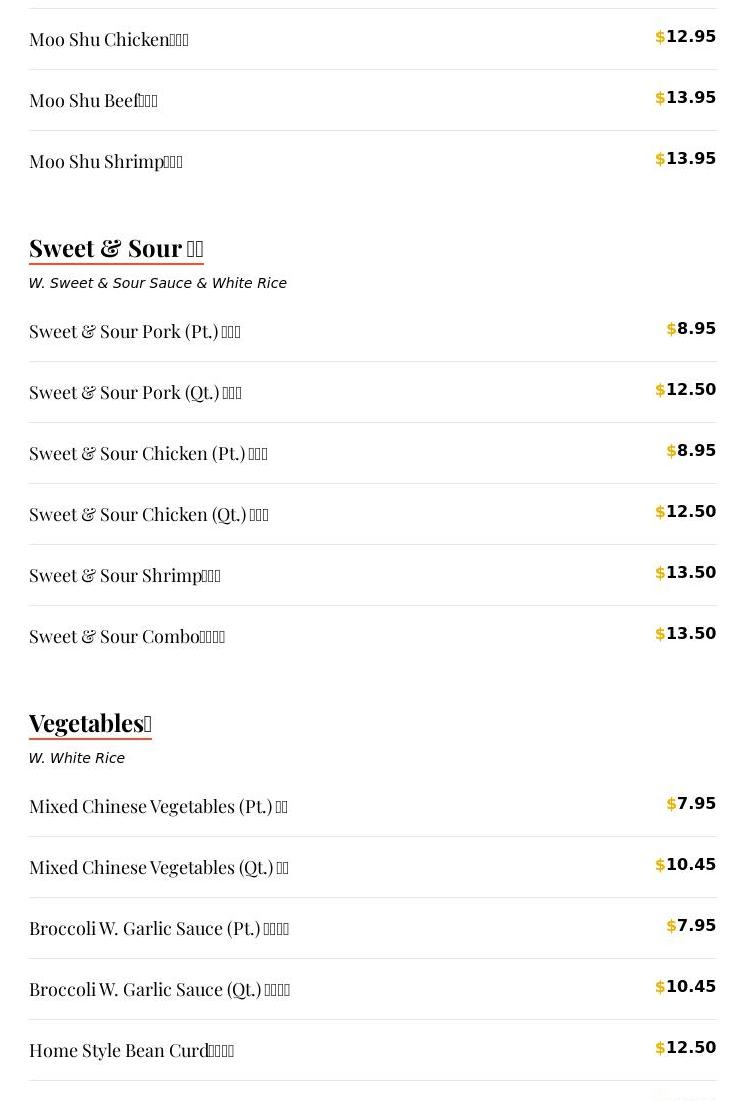Choose Sweet & Sour Pork (Qt.)
The image size is (745, 1101).
coord(135,393)
